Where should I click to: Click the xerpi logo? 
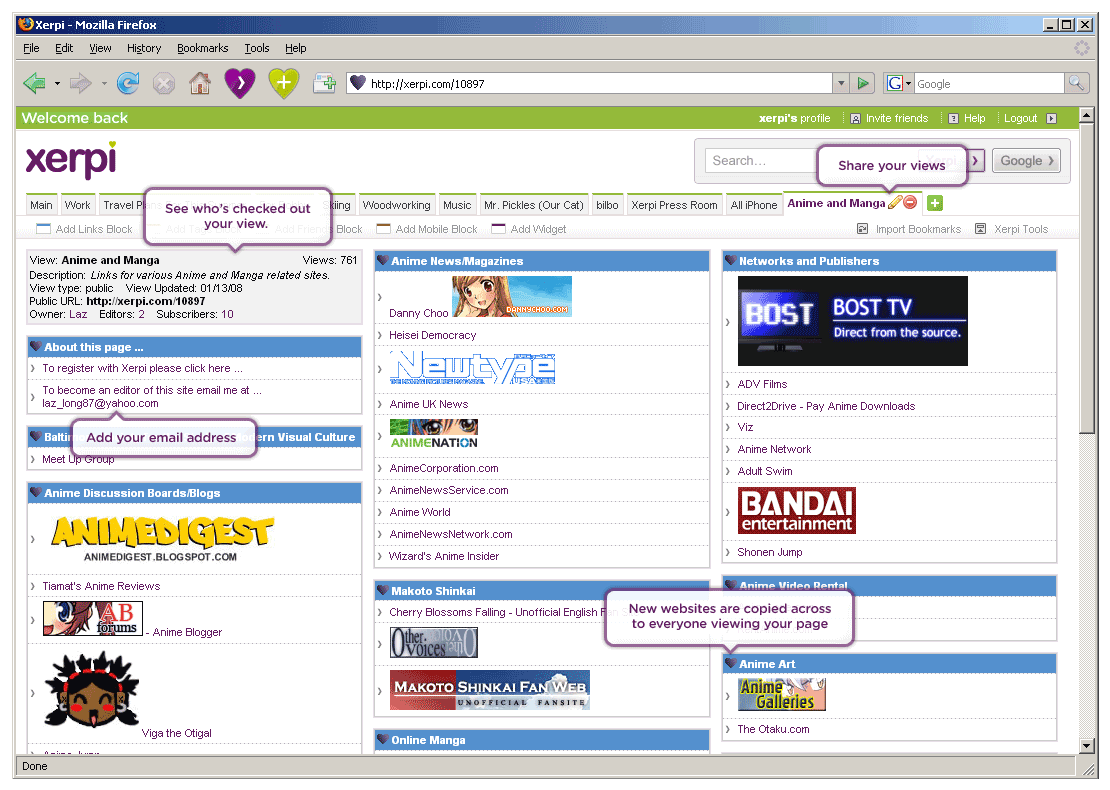[x=71, y=159]
